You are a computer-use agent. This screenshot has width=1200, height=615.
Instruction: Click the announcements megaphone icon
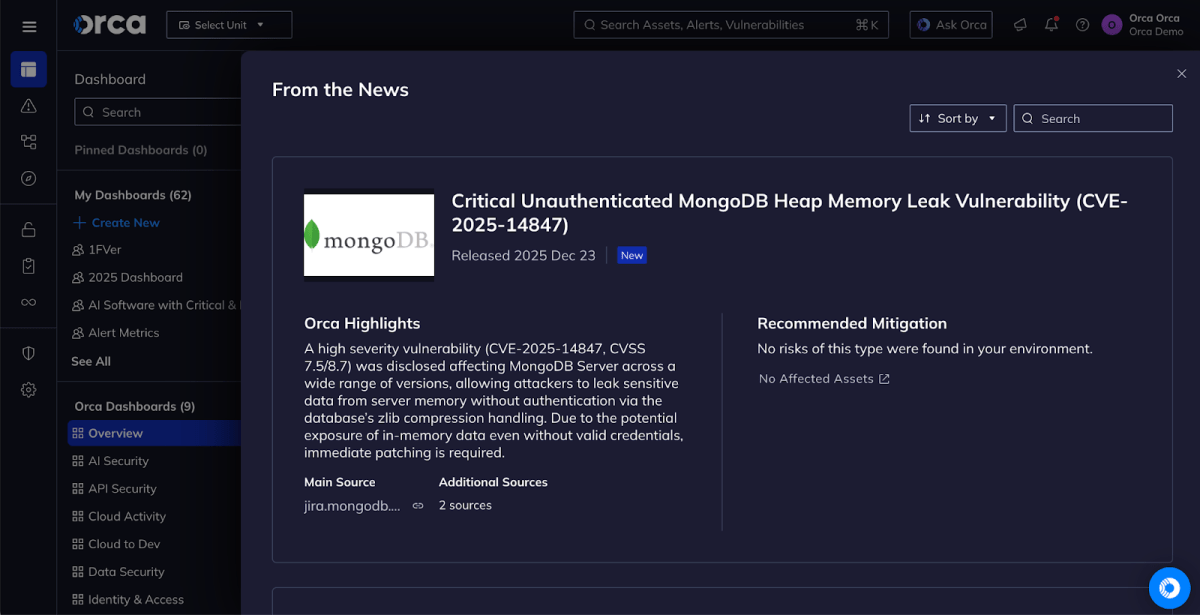[x=1019, y=24]
